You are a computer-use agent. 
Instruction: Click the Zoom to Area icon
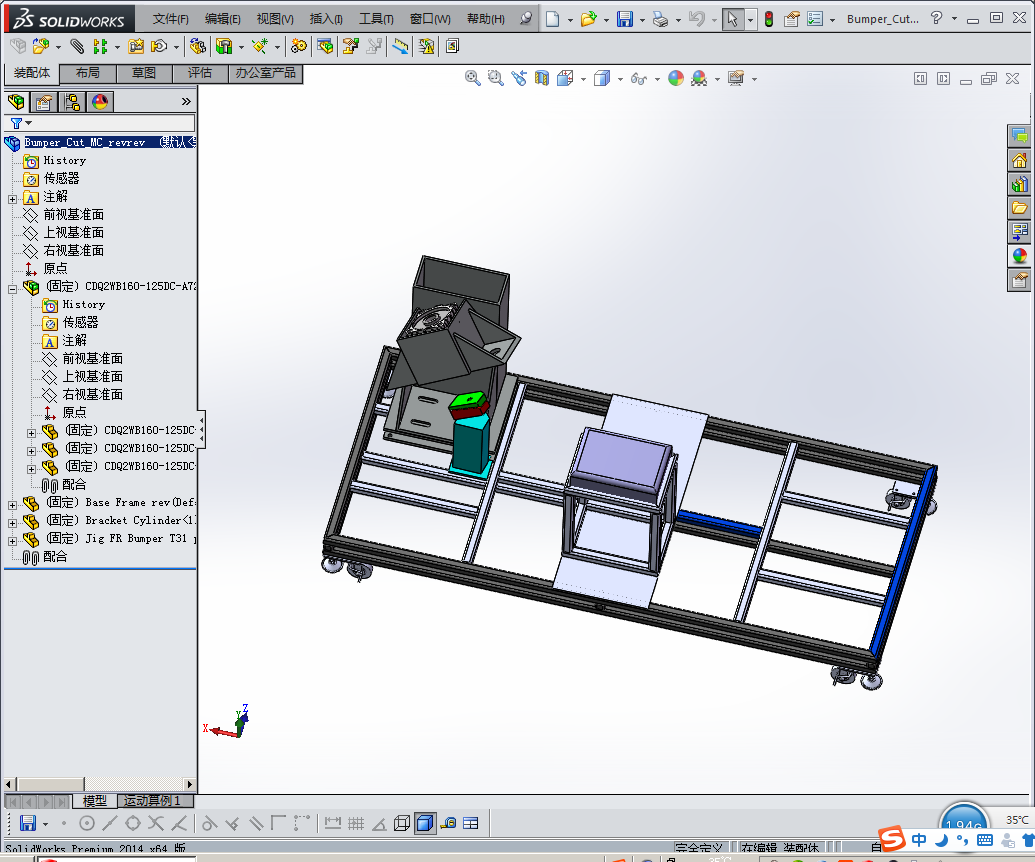[x=495, y=78]
